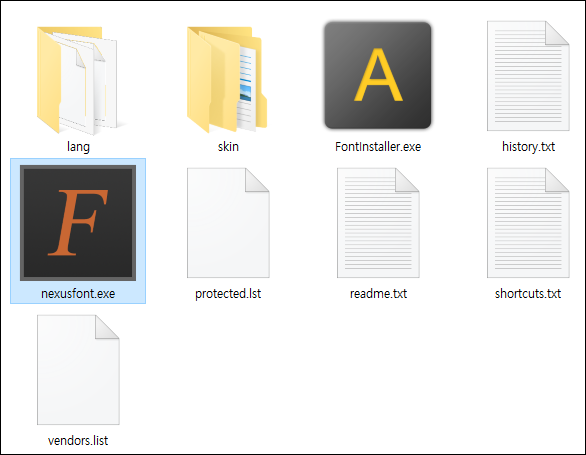586x455 pixels.
Task: Click the "readme.txt" file name text
Action: coord(378,293)
